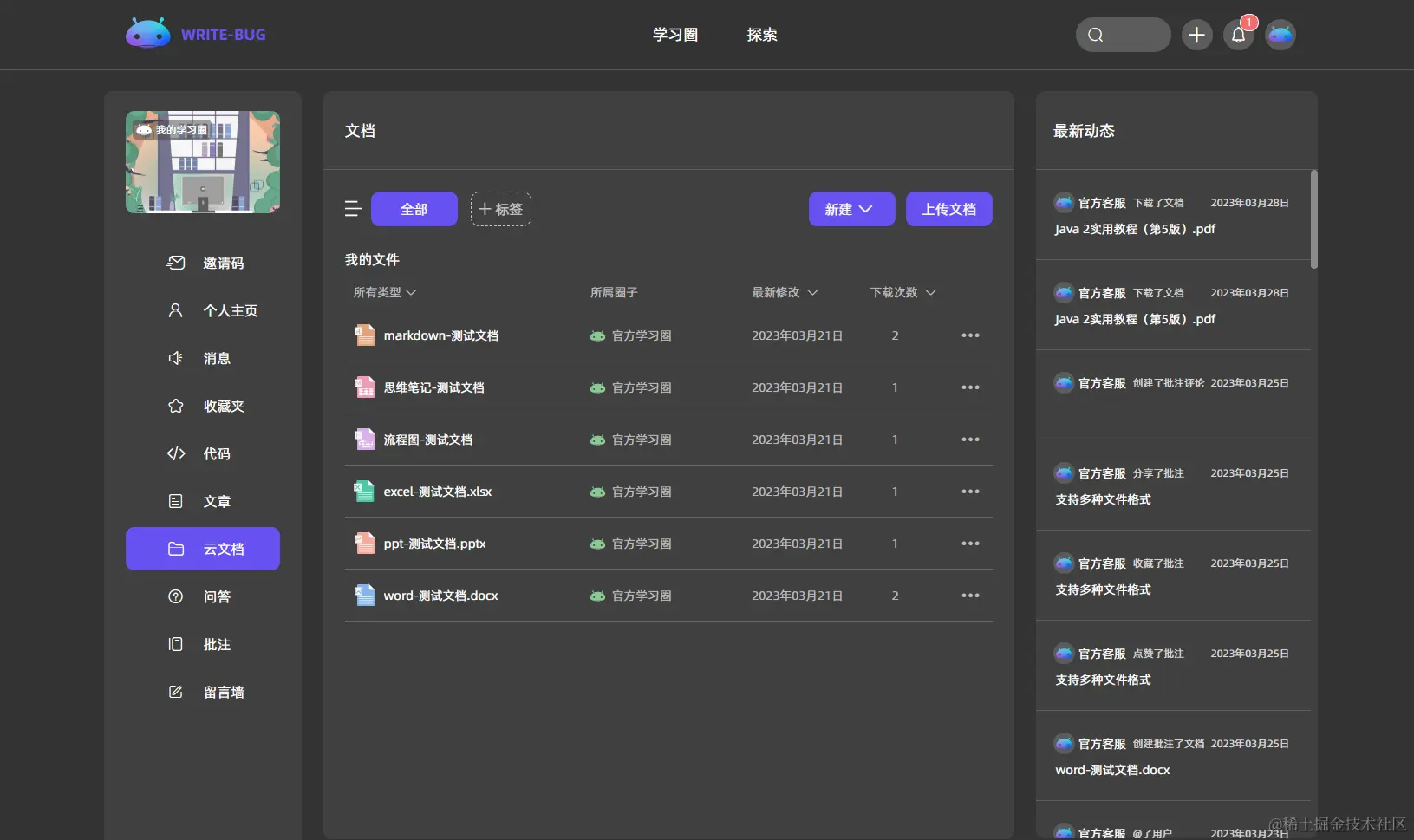
Task: Click the 最新动态 panel scrollbar
Action: (1314, 219)
